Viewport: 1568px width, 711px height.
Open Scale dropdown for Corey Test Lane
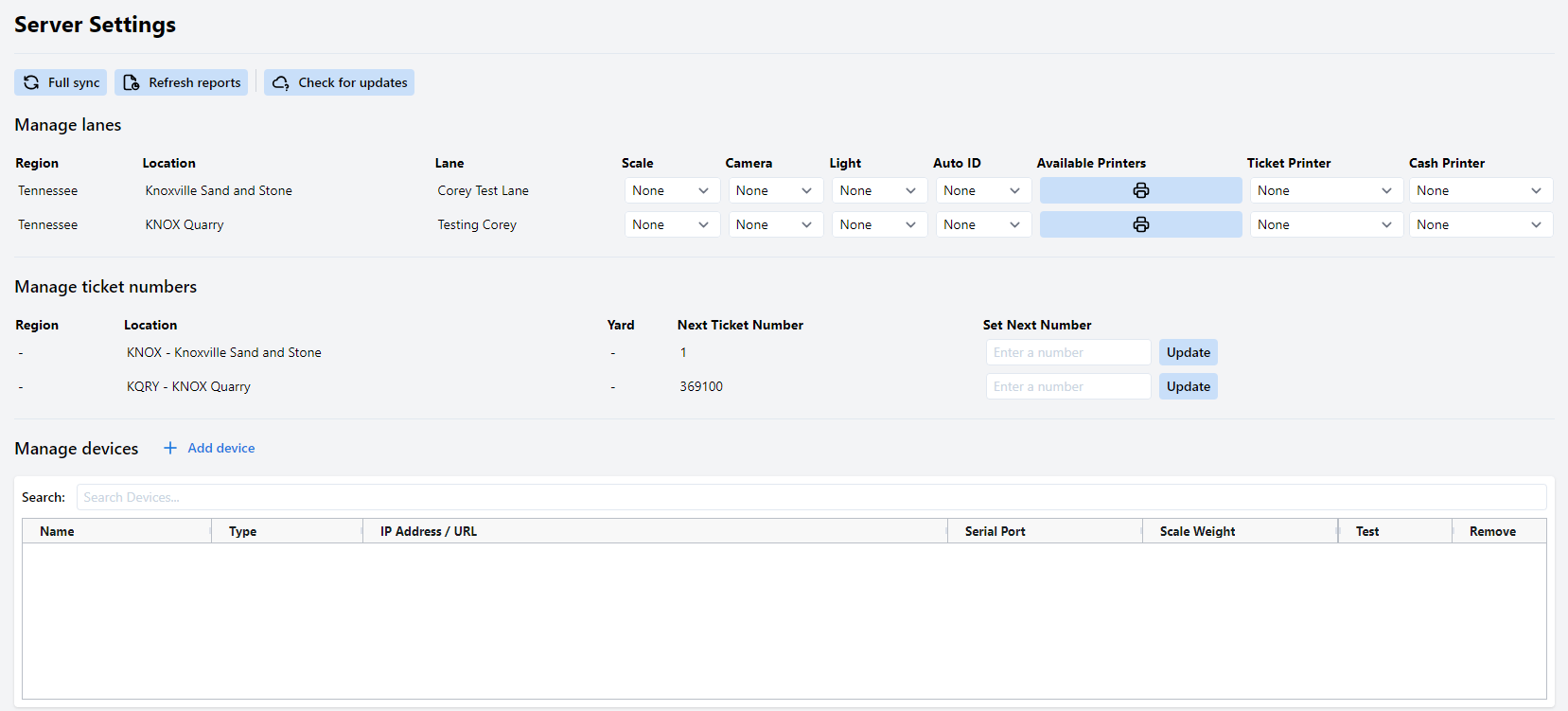[672, 190]
